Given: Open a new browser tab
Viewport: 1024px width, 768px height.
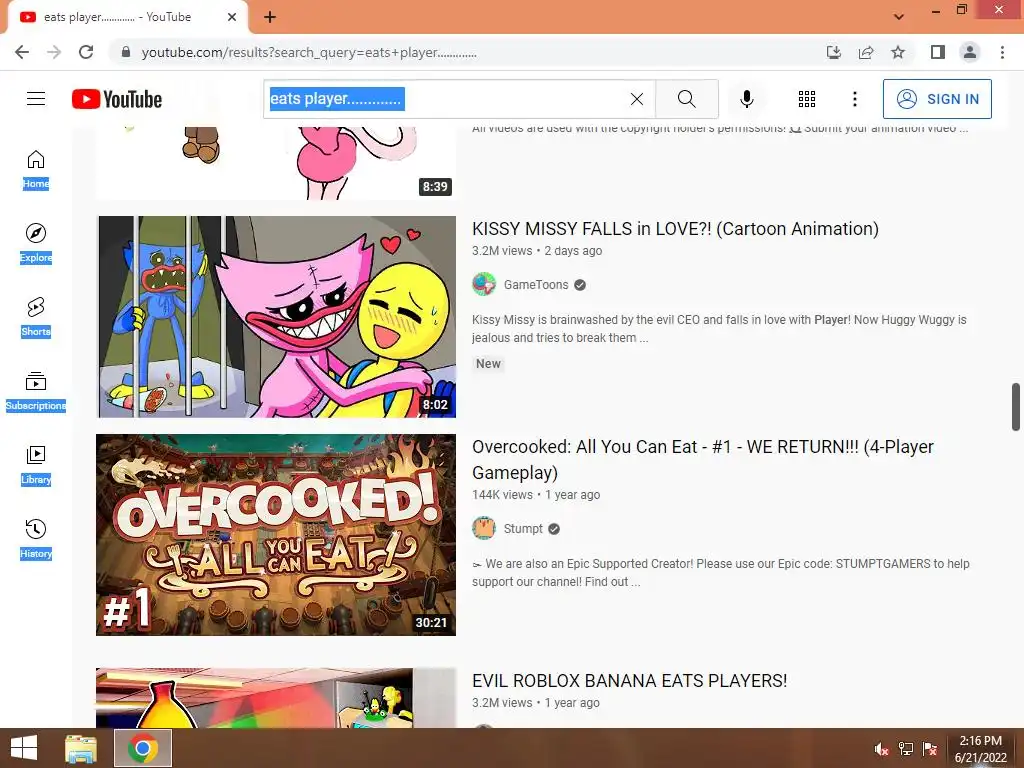Looking at the screenshot, I should click(x=270, y=17).
